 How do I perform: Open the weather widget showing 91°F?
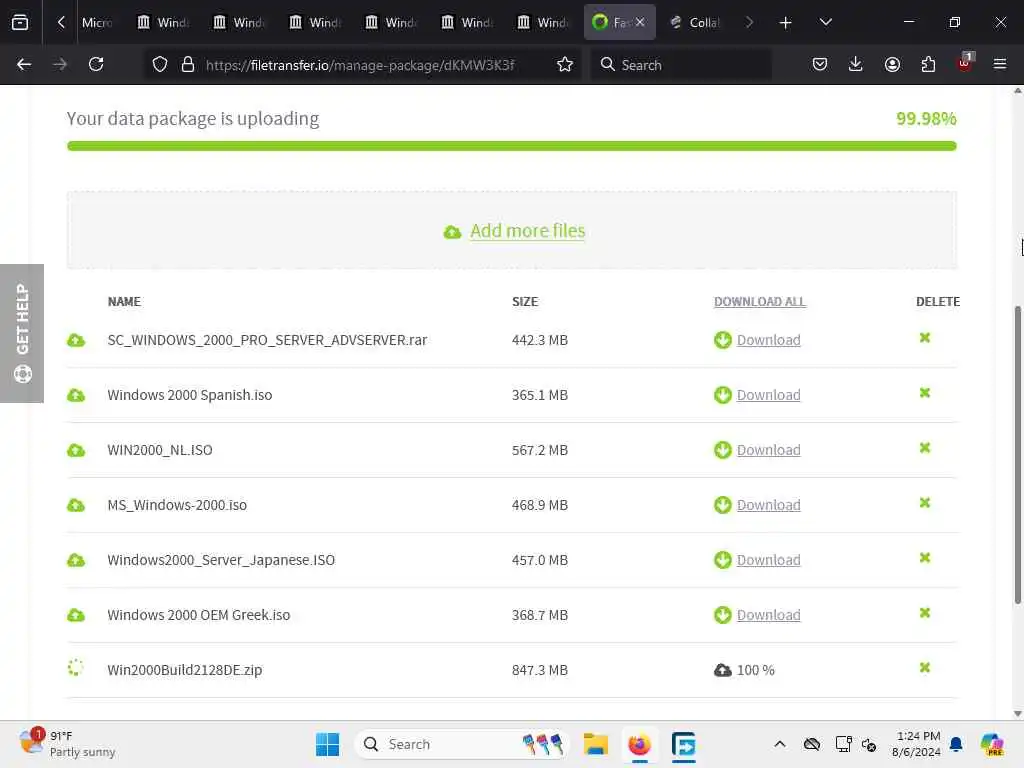point(67,744)
